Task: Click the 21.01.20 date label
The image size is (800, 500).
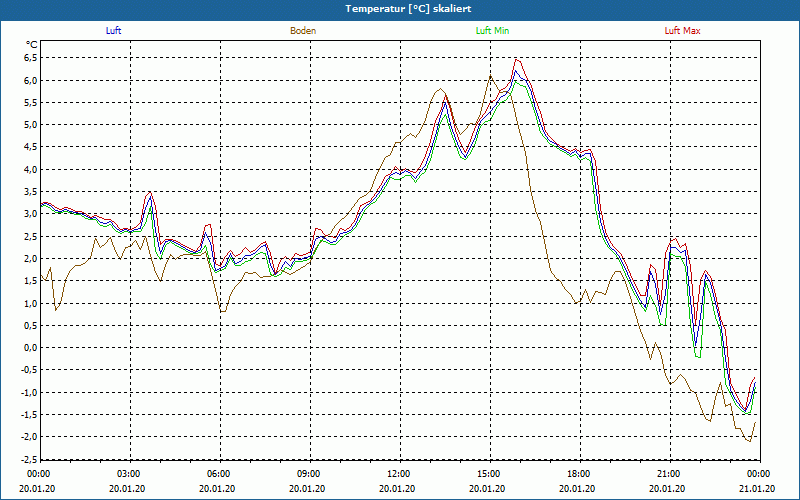Action: coord(758,488)
